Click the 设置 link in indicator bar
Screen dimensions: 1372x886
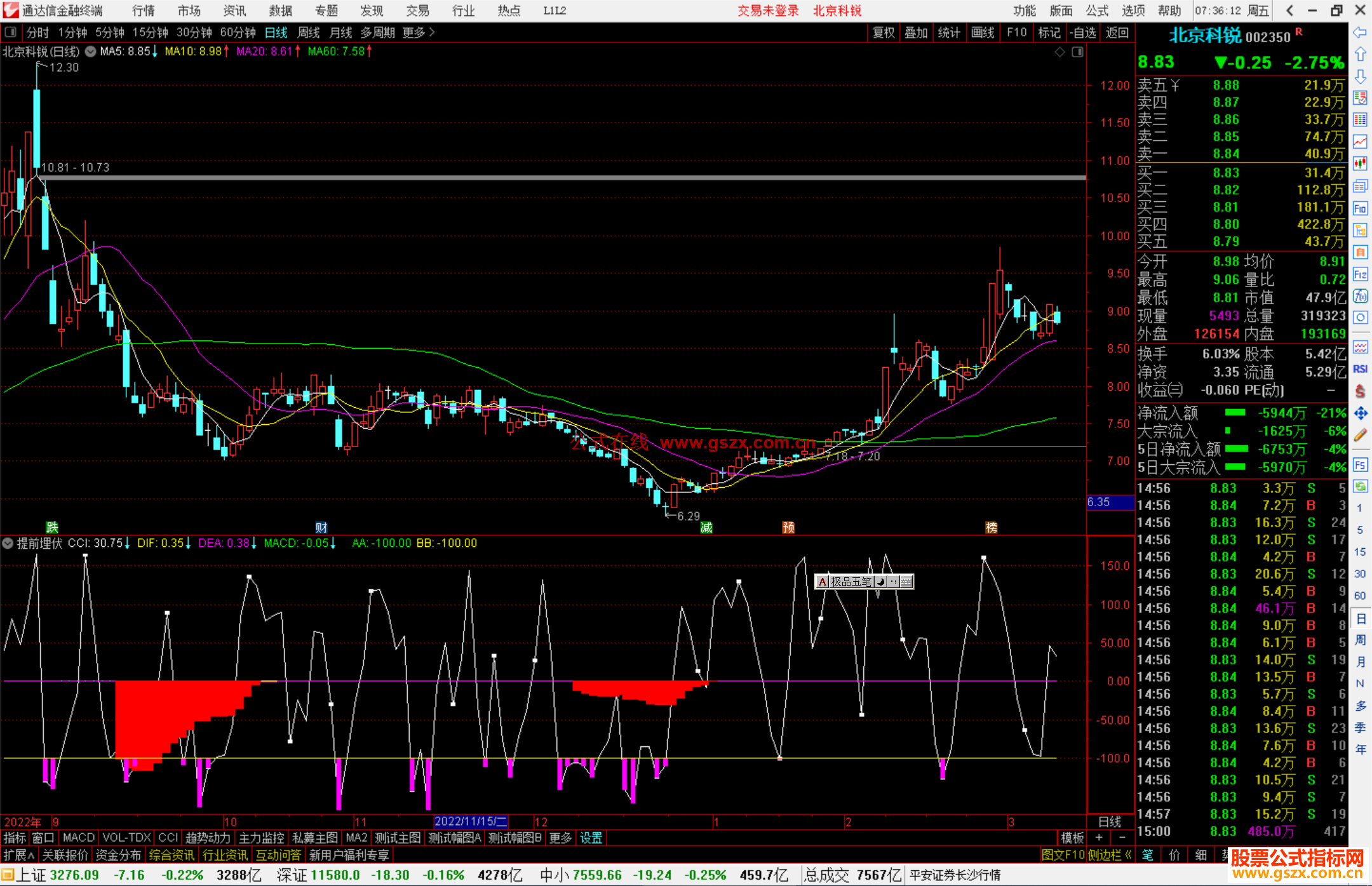(x=591, y=838)
